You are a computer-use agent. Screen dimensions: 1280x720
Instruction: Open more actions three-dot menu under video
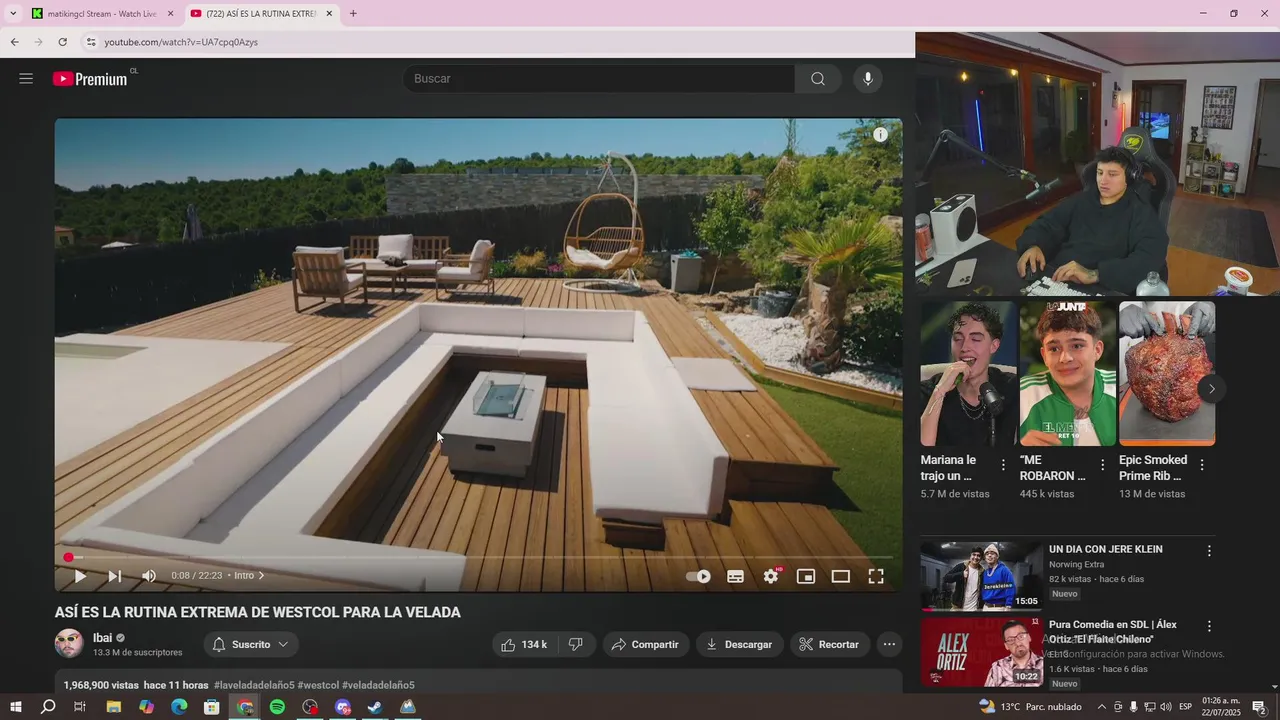coord(889,645)
